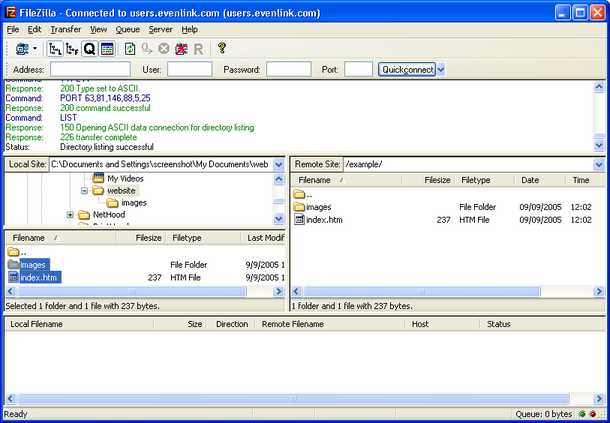
Task: Sort local list by Filename column
Action: [x=63, y=238]
